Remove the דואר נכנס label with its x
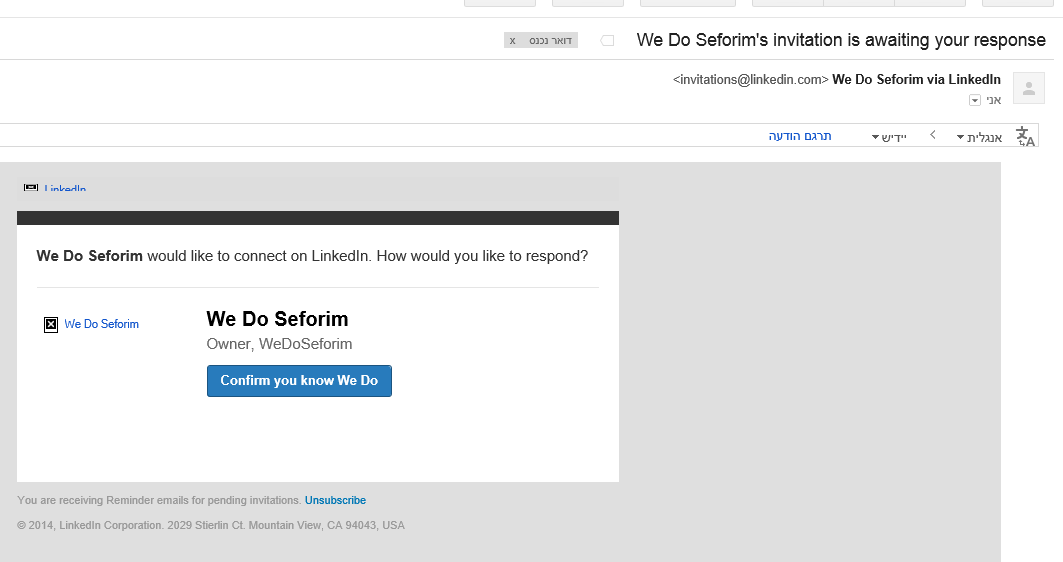 (x=513, y=41)
